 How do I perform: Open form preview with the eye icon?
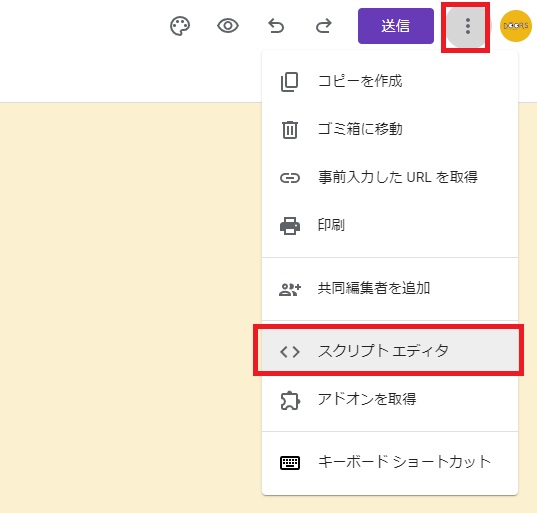[x=228, y=26]
